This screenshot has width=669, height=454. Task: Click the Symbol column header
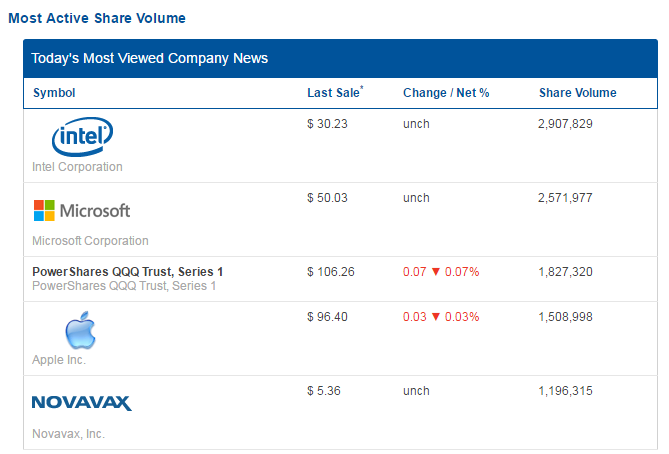54,93
